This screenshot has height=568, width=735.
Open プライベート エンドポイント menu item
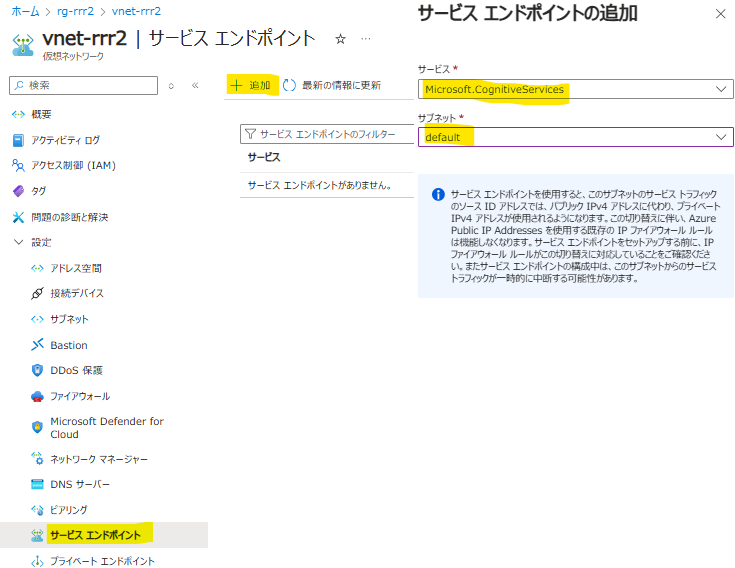pos(102,561)
